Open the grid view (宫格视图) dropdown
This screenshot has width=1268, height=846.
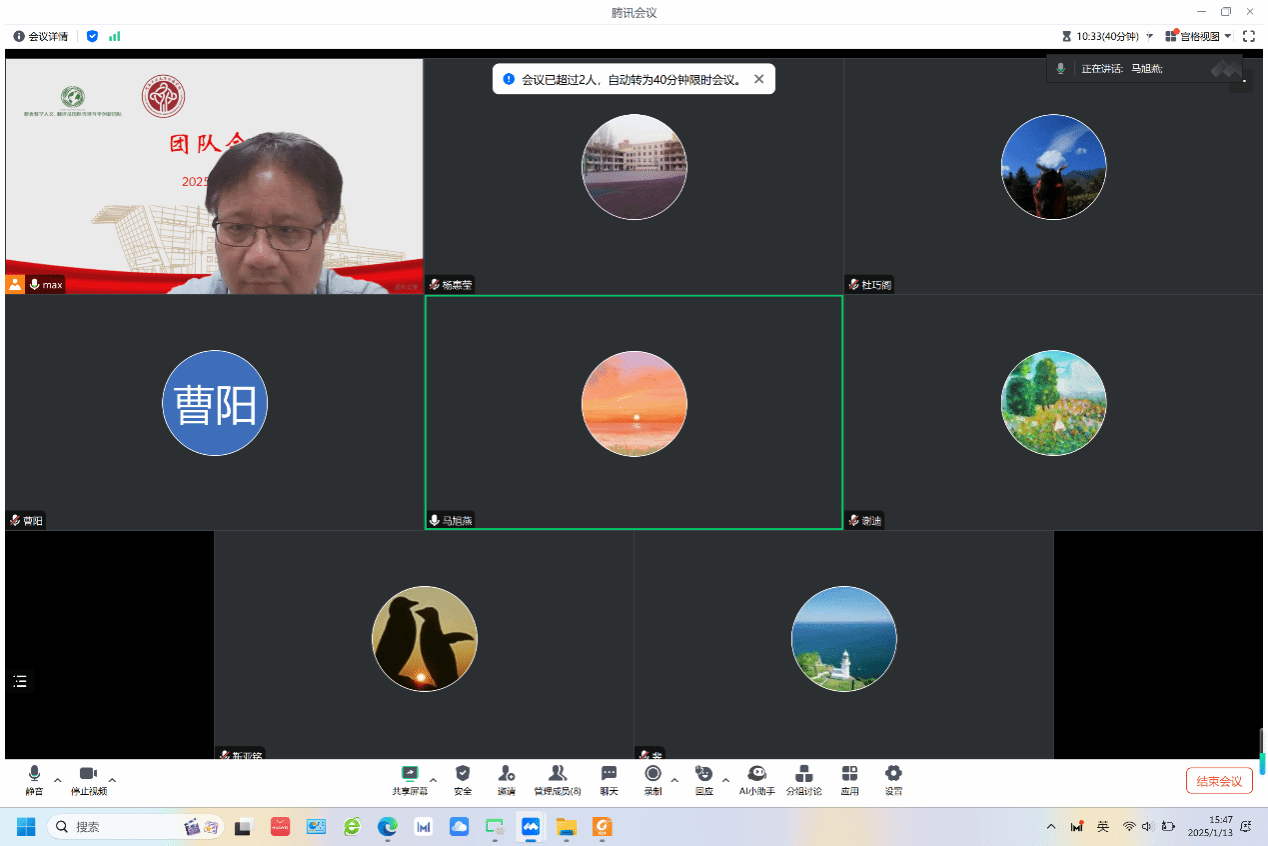tap(1198, 36)
